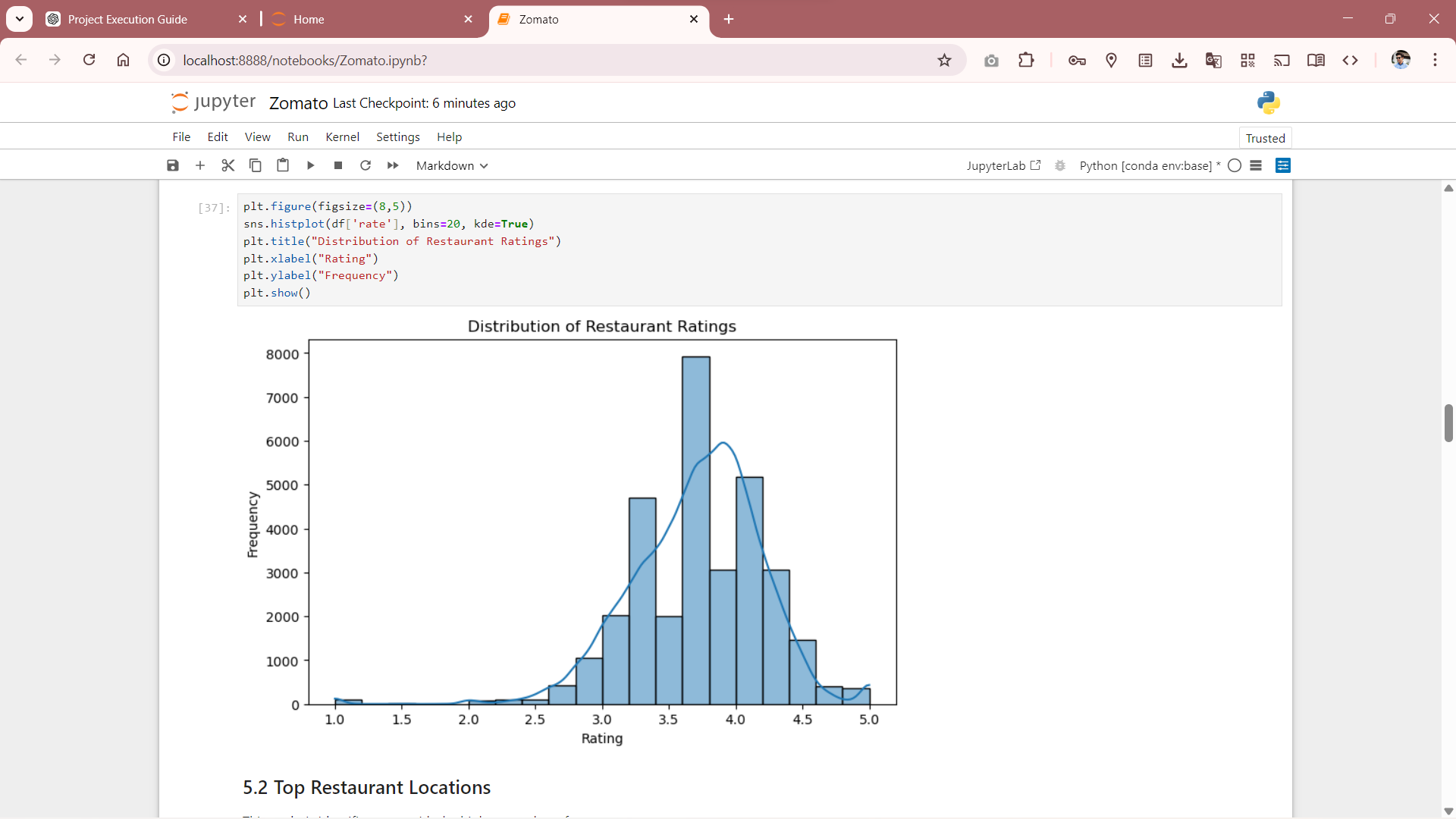Screen dimensions: 1456x819
Task: Toggle the table of contents panel icon
Action: coord(1283,165)
